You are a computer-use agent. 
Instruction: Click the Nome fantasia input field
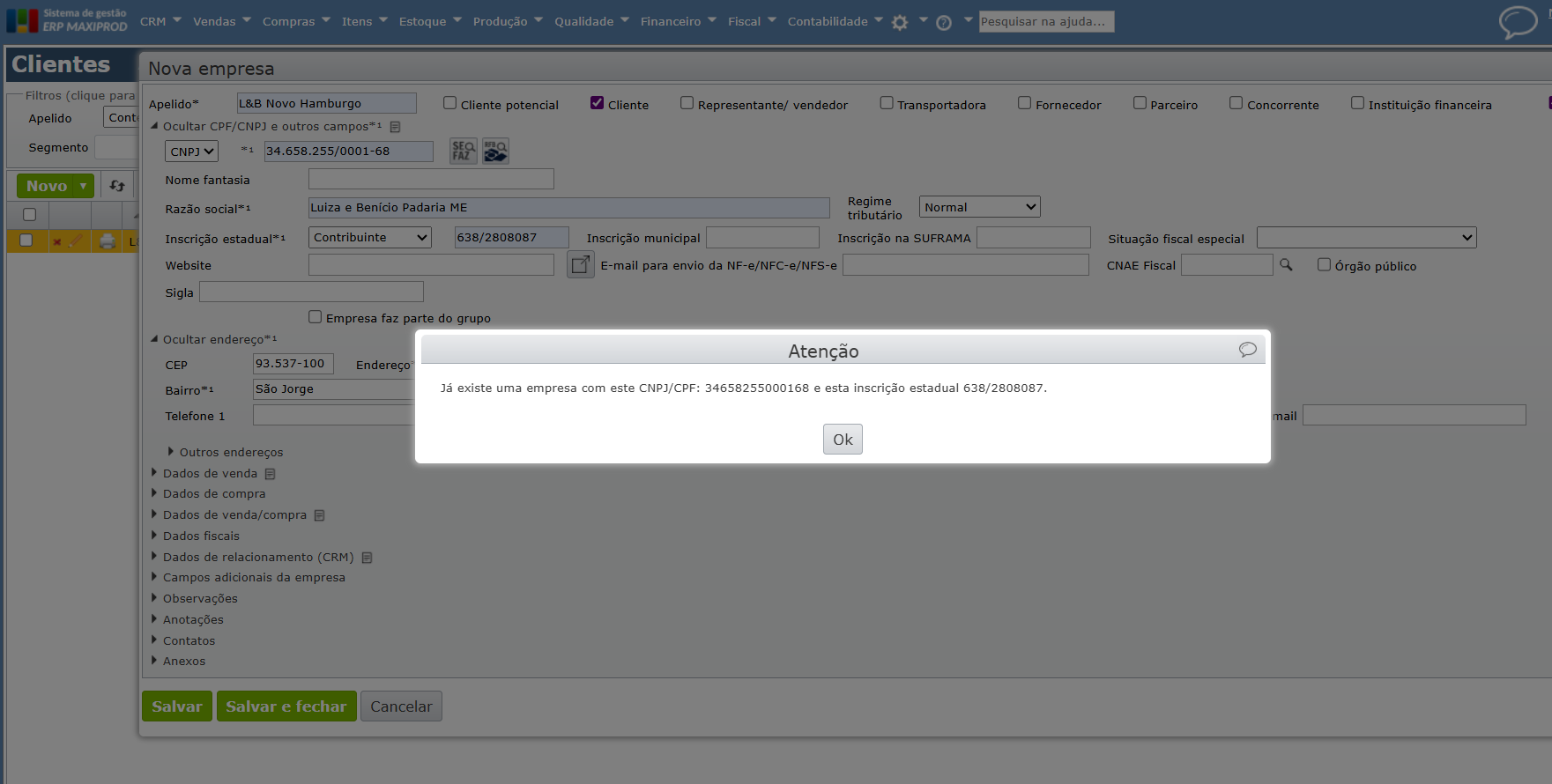point(431,180)
